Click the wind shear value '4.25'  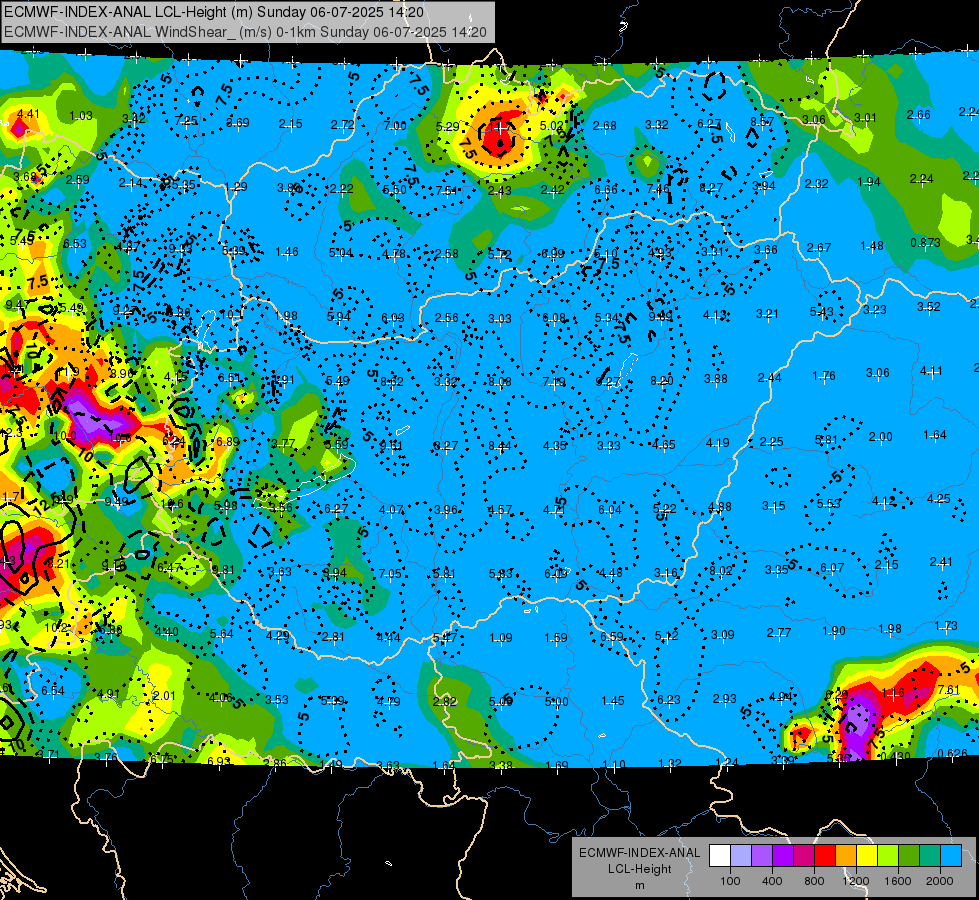click(938, 498)
